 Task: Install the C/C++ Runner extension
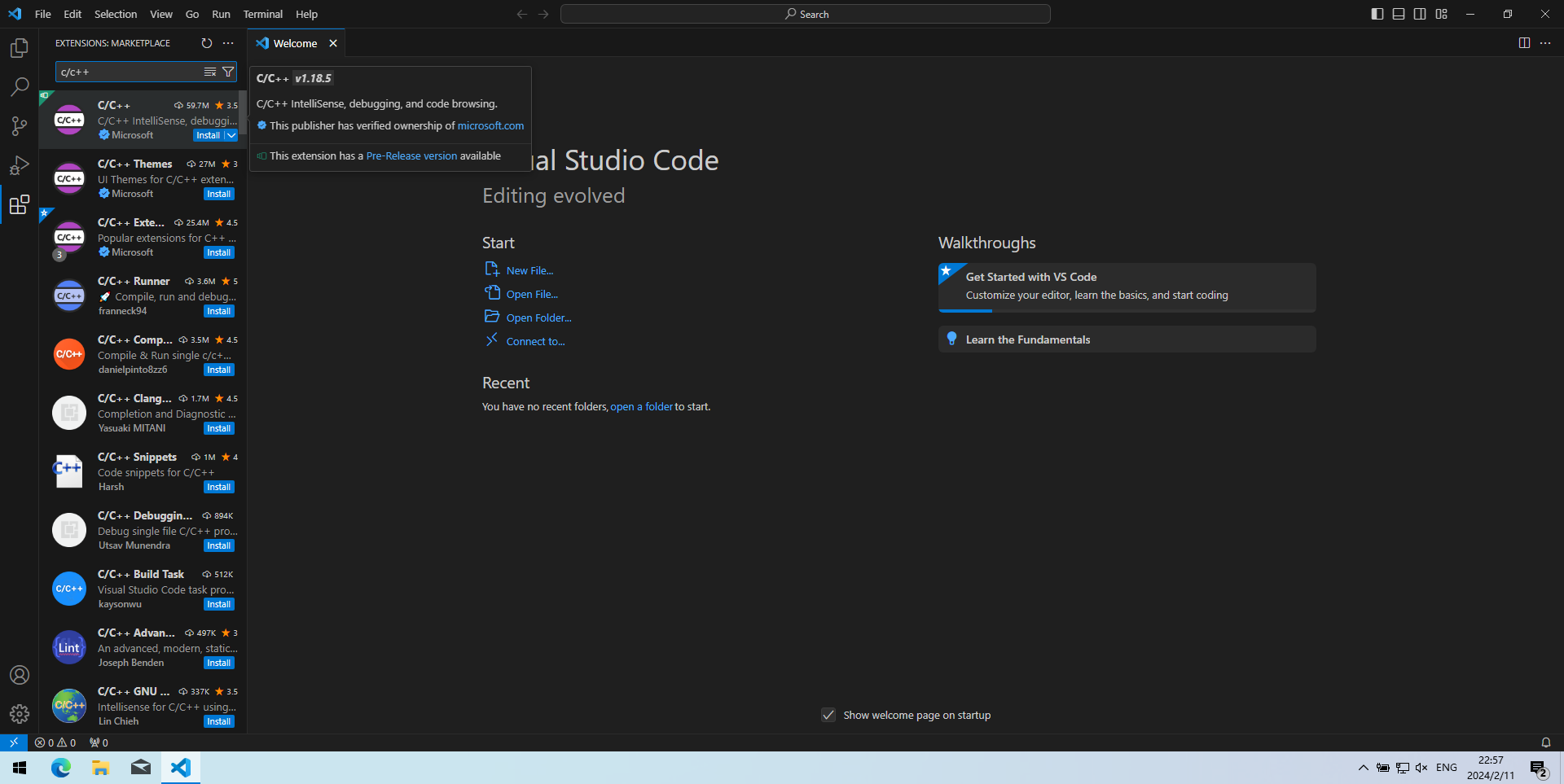[x=218, y=311]
